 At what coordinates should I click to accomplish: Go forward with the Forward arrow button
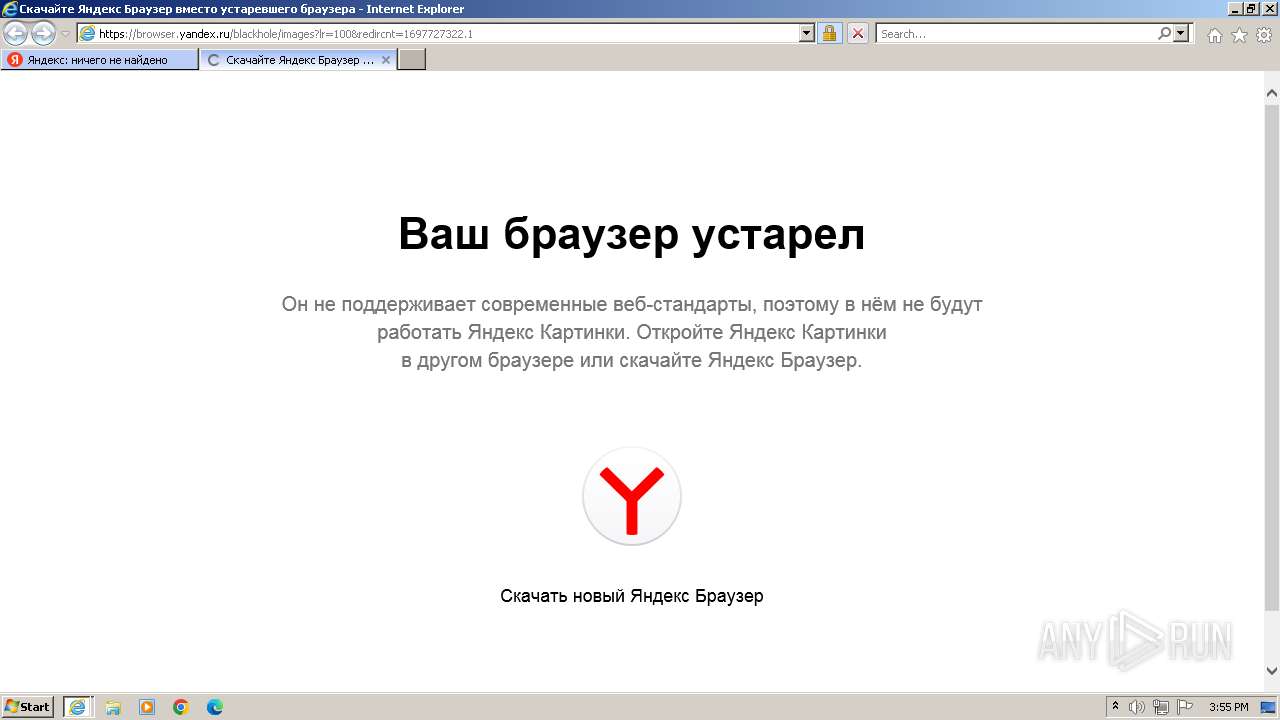pos(43,33)
